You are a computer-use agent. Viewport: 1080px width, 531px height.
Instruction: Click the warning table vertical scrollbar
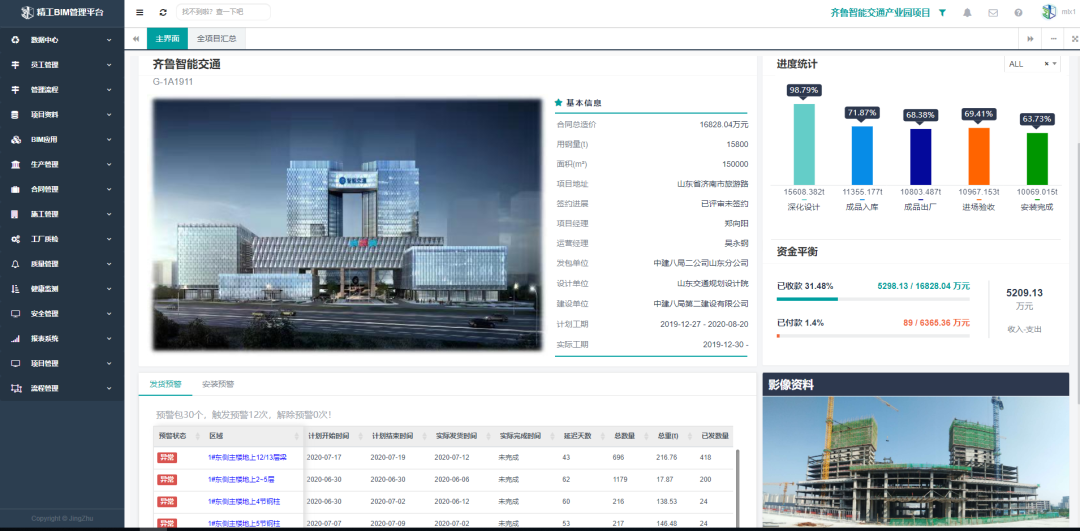tap(736, 489)
